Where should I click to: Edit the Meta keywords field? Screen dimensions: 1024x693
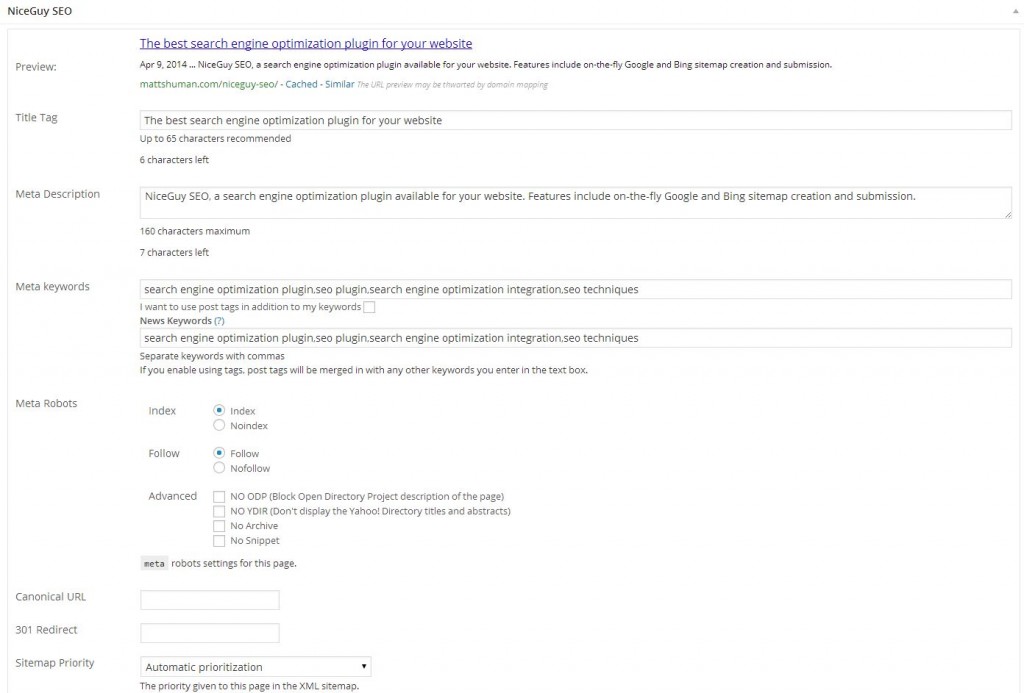[x=575, y=289]
